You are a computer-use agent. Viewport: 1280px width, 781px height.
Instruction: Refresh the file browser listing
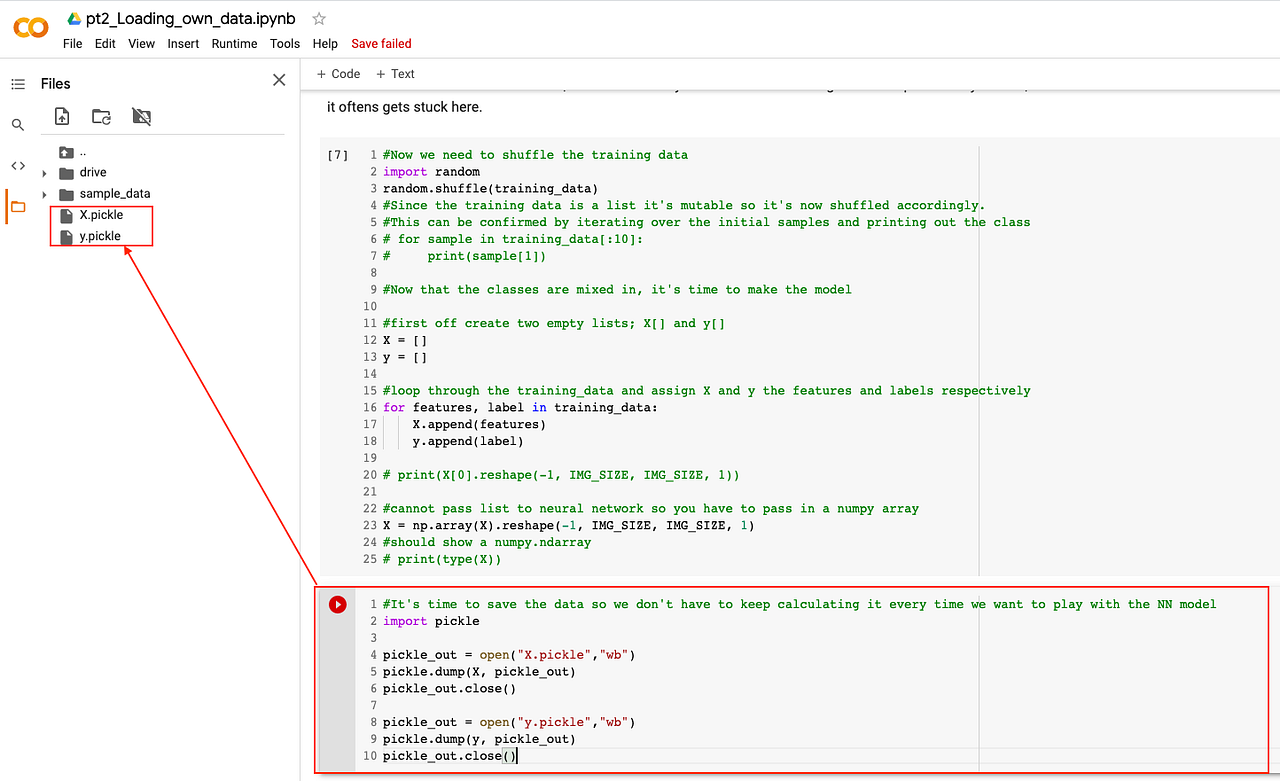pos(101,116)
